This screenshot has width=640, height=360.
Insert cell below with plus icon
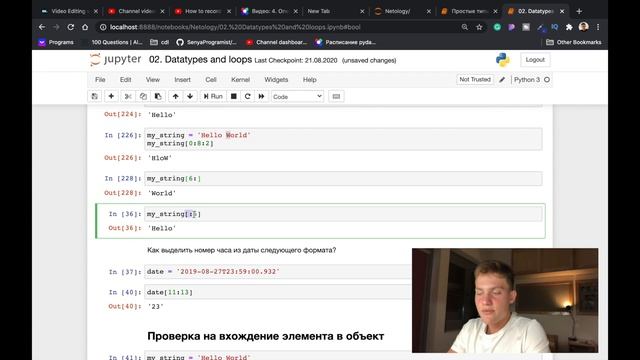click(x=111, y=96)
